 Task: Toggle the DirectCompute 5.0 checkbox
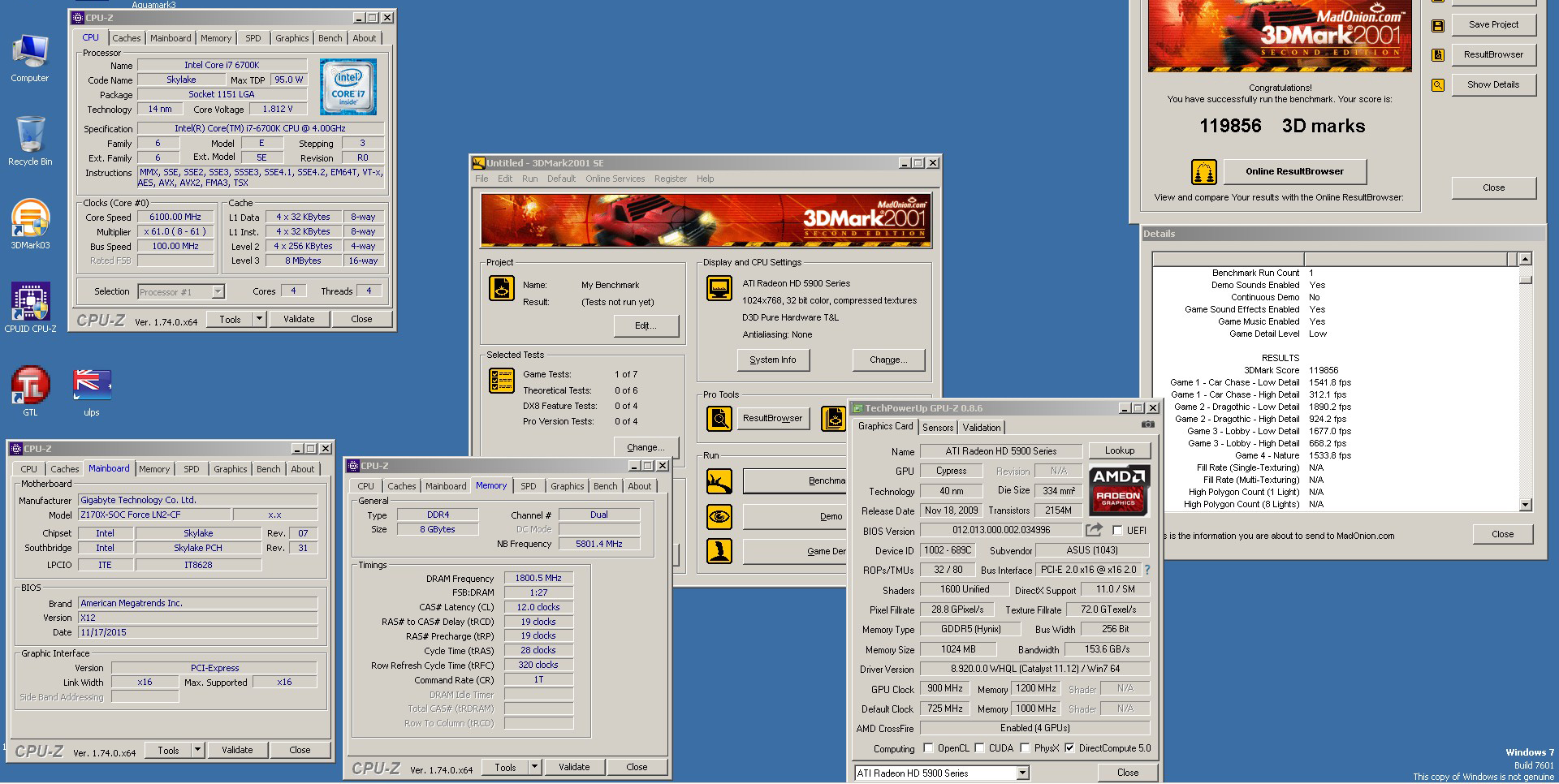pyautogui.click(x=1069, y=748)
